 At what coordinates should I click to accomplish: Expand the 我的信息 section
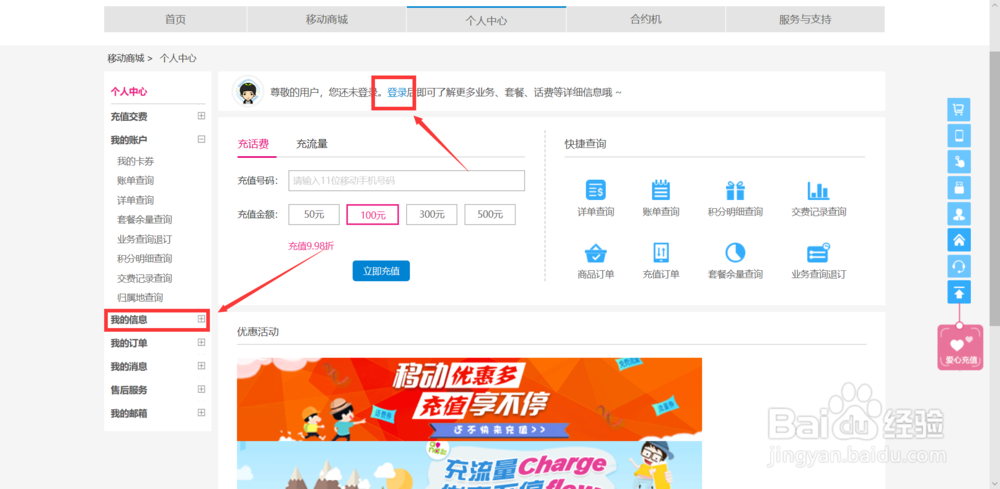click(202, 319)
